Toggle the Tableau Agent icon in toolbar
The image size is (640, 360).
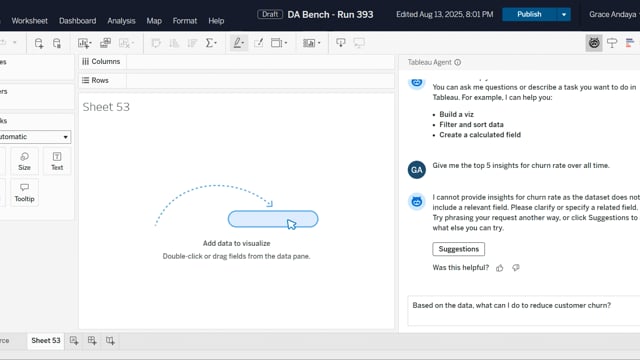point(594,43)
